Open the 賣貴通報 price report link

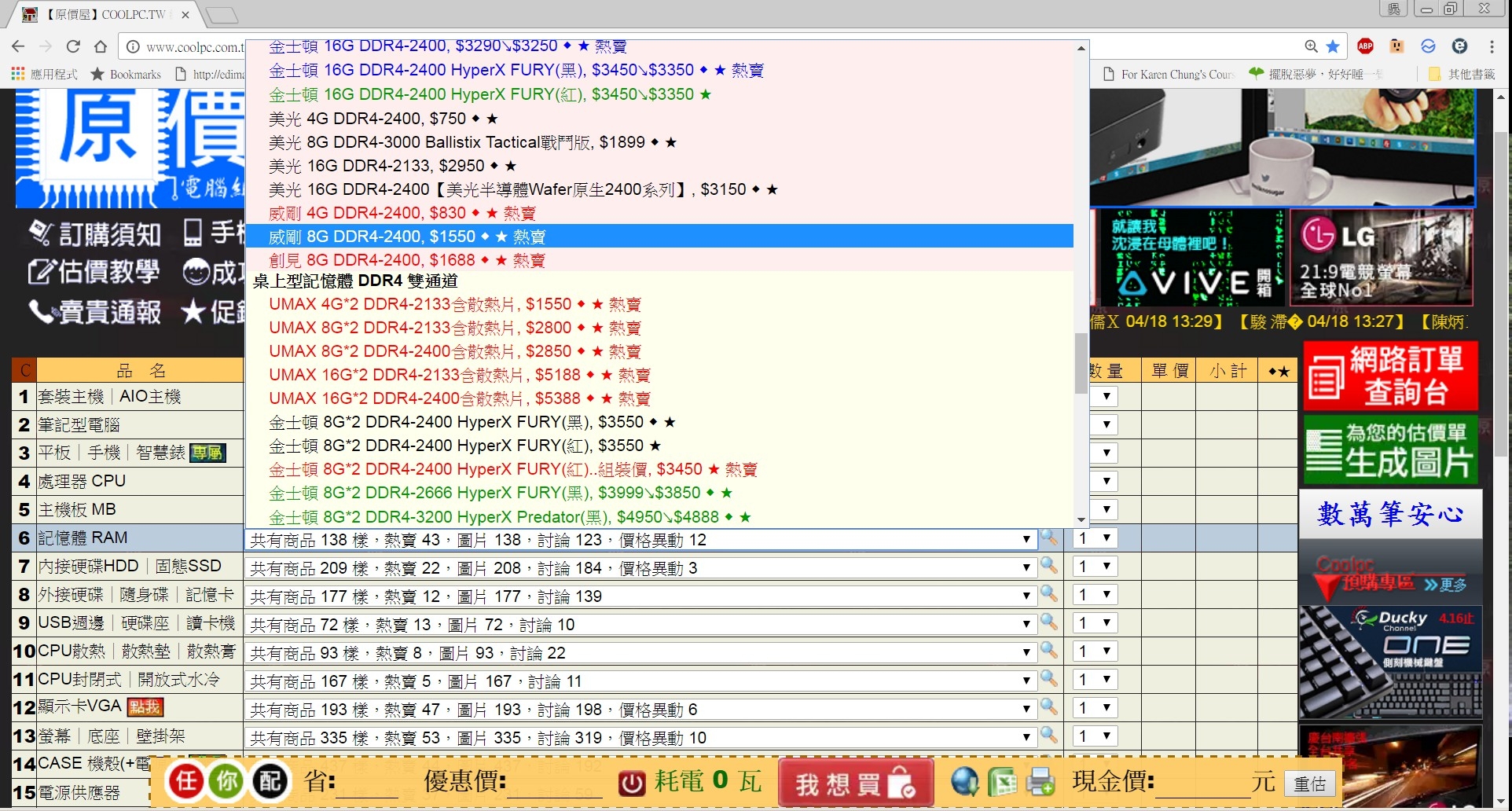click(x=94, y=312)
